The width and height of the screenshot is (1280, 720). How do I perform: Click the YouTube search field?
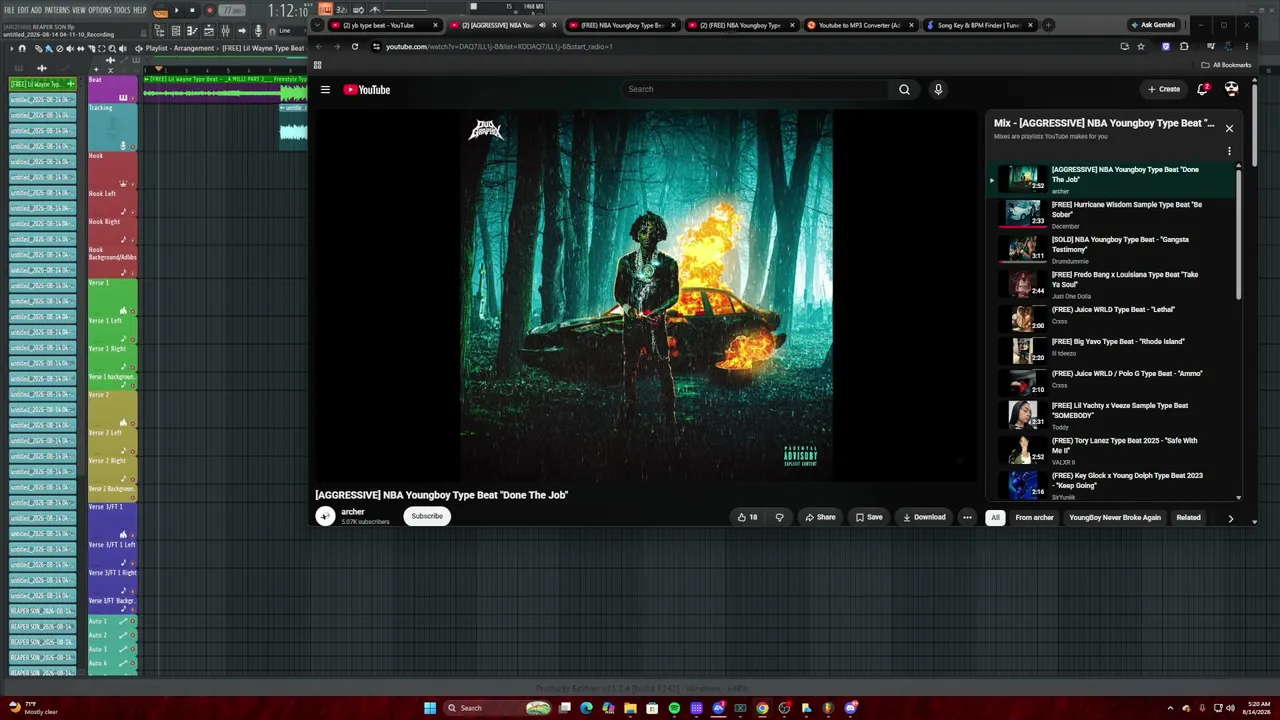[754, 89]
